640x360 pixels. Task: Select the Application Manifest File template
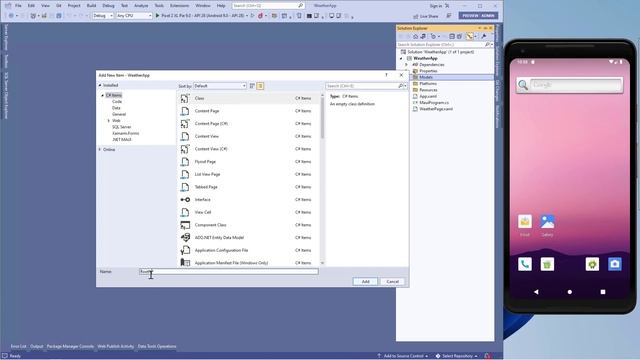248,262
